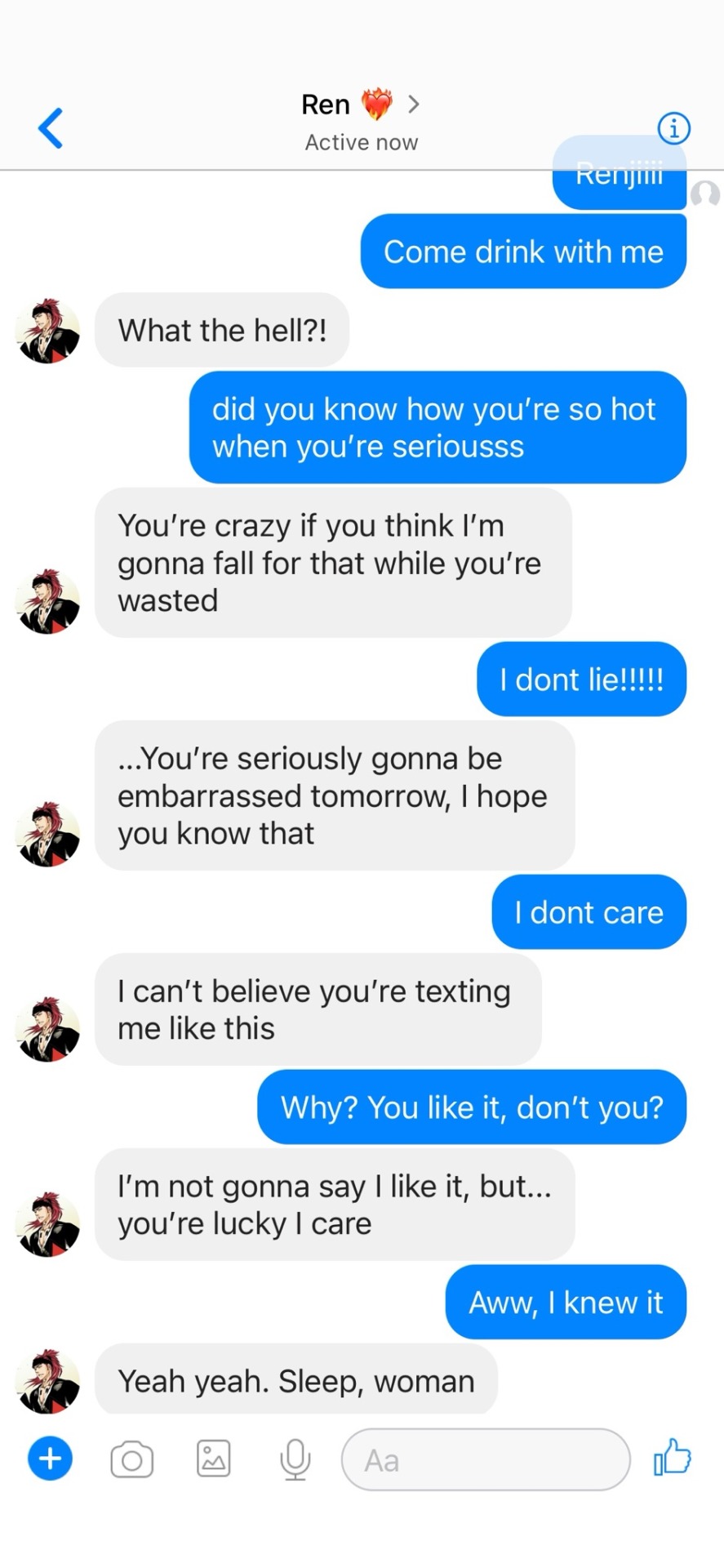Send a thumbs-up like
The width and height of the screenshot is (724, 1568).
[x=673, y=1458]
